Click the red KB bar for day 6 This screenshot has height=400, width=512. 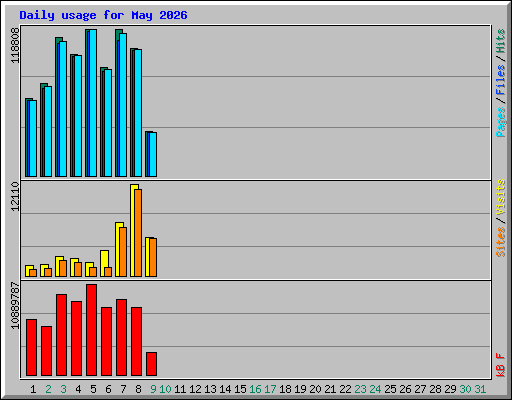coord(106,342)
